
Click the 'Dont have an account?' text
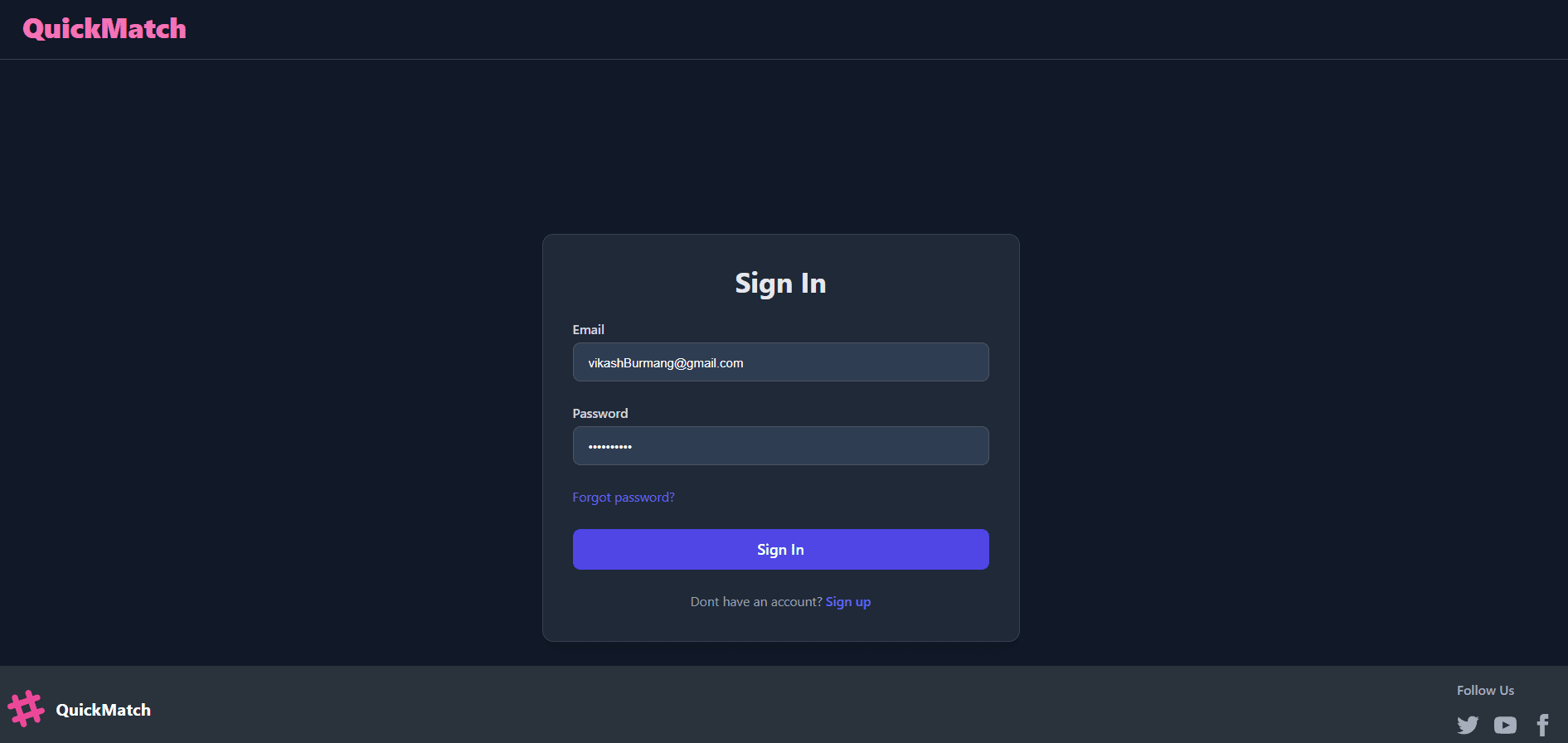(756, 602)
